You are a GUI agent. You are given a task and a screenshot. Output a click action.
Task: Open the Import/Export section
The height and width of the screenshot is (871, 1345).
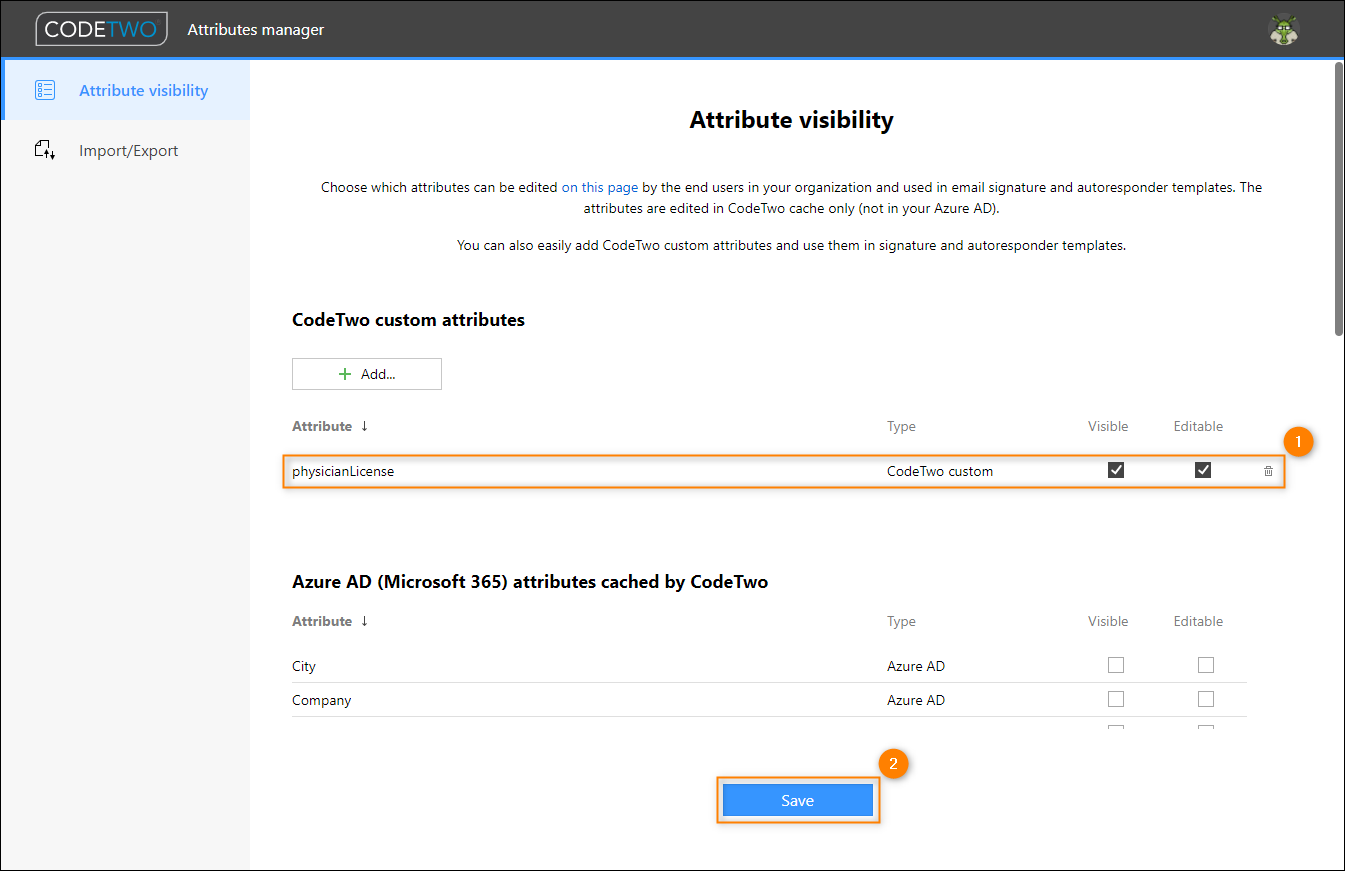125,150
